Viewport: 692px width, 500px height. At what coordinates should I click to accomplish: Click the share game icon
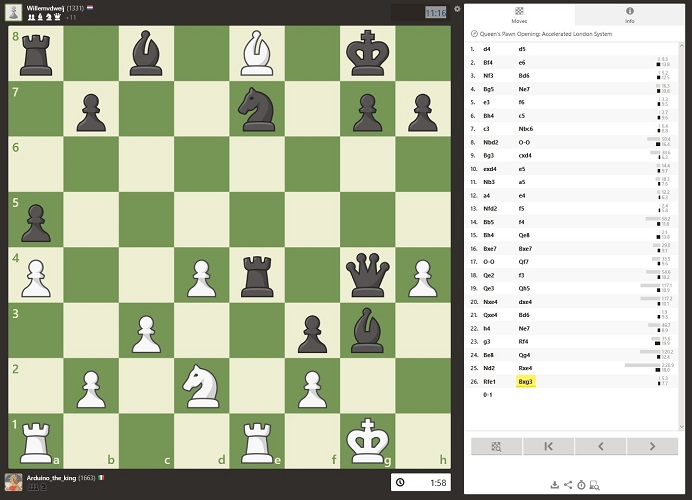point(568,485)
